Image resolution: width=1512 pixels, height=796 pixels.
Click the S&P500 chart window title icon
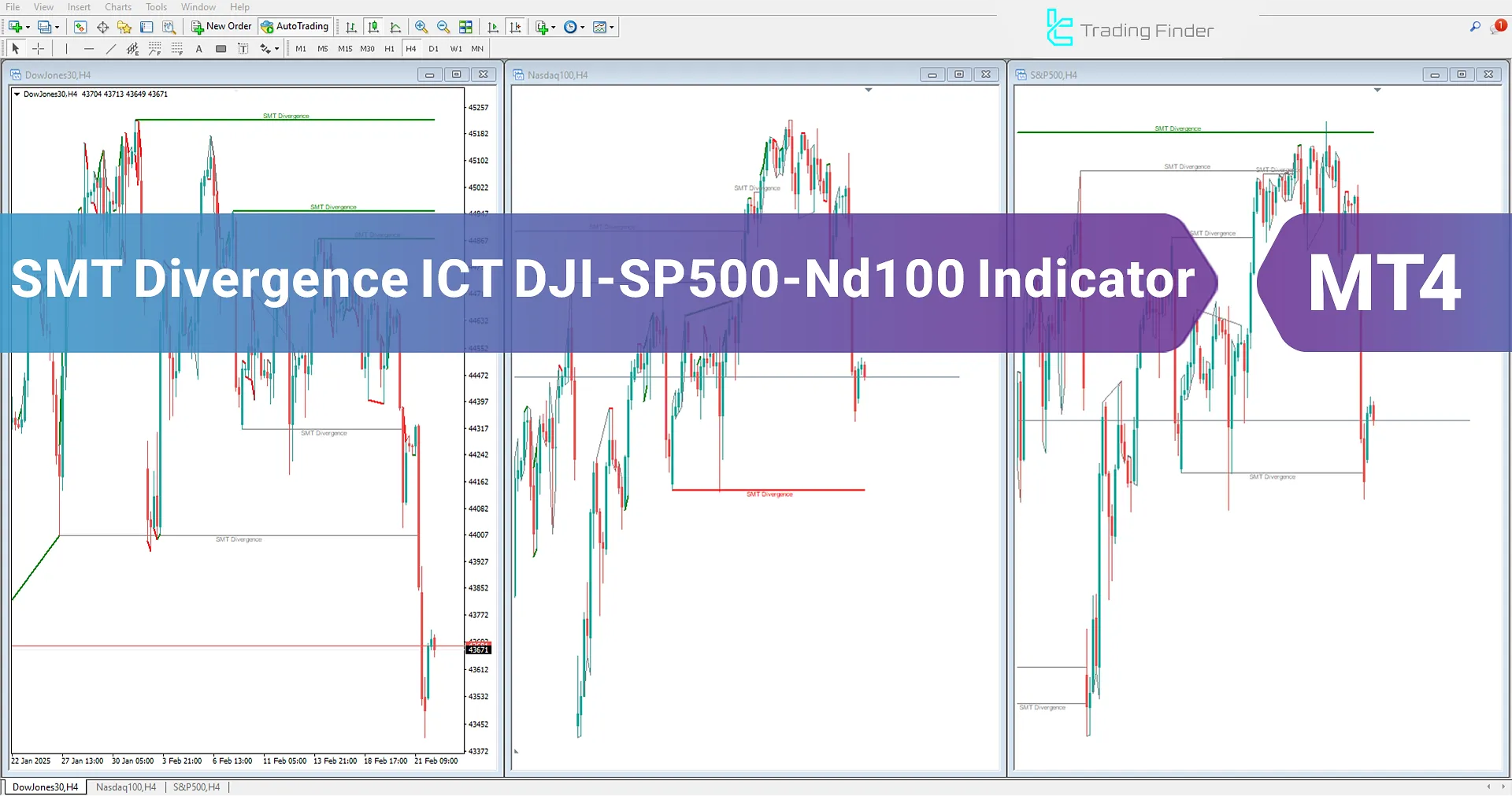[x=1021, y=75]
